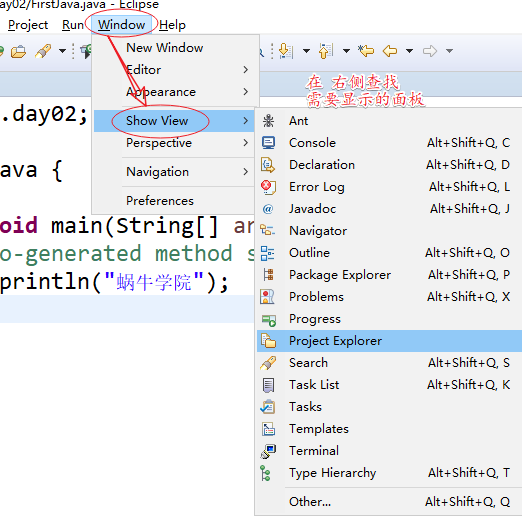Click the Open Type folder toolbar icon
The image size is (522, 518).
click(18, 52)
